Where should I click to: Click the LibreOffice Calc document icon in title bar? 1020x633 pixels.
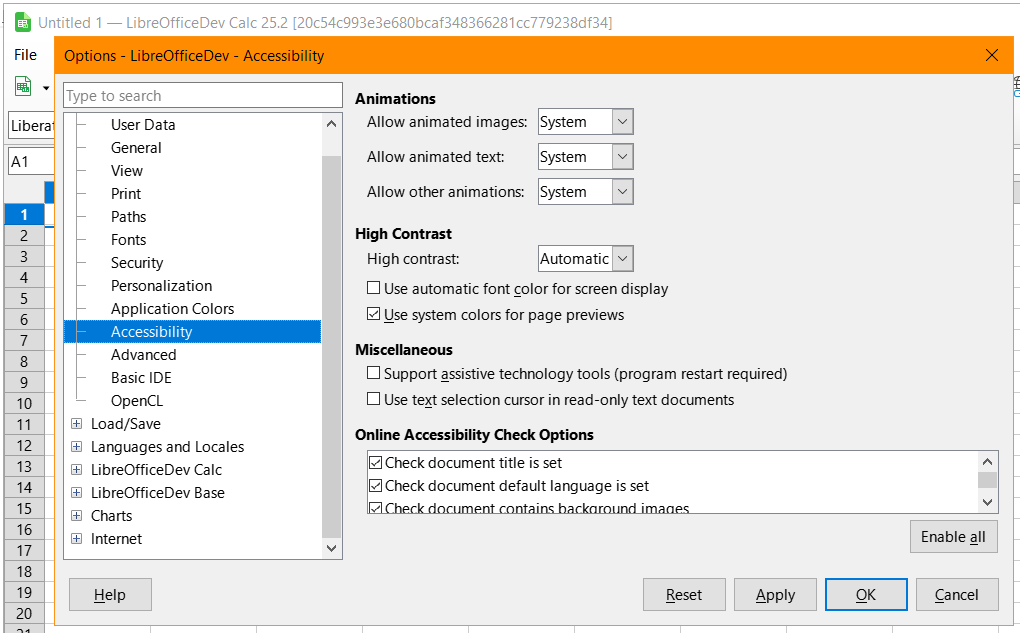pyautogui.click(x=23, y=23)
